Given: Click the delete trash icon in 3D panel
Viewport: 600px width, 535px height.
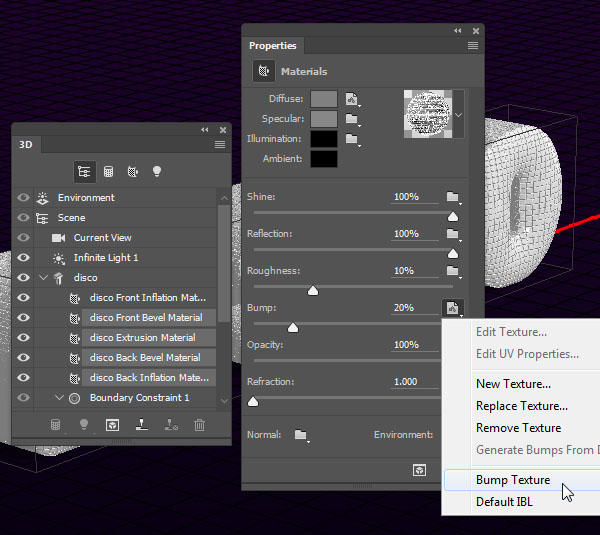Looking at the screenshot, I should (199, 425).
